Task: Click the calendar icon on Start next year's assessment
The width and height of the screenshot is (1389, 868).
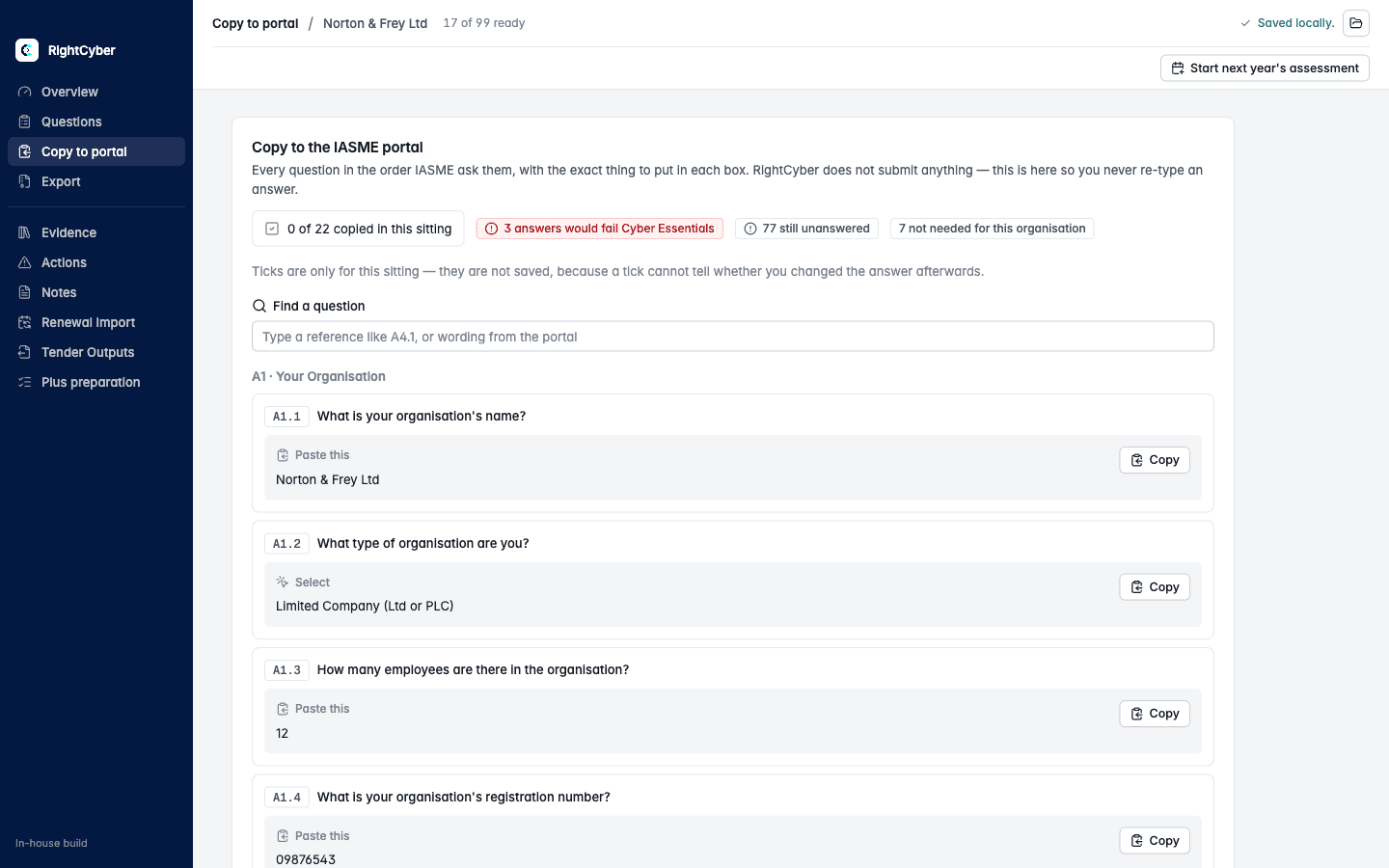Action: (1178, 68)
